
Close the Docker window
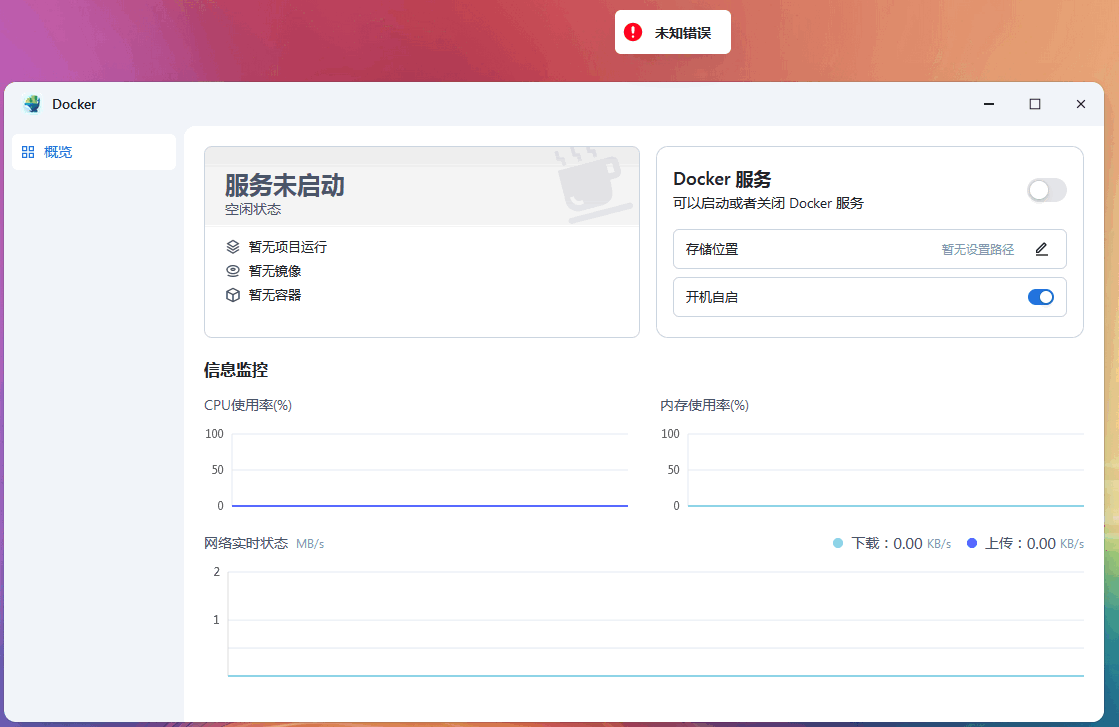pyautogui.click(x=1080, y=104)
